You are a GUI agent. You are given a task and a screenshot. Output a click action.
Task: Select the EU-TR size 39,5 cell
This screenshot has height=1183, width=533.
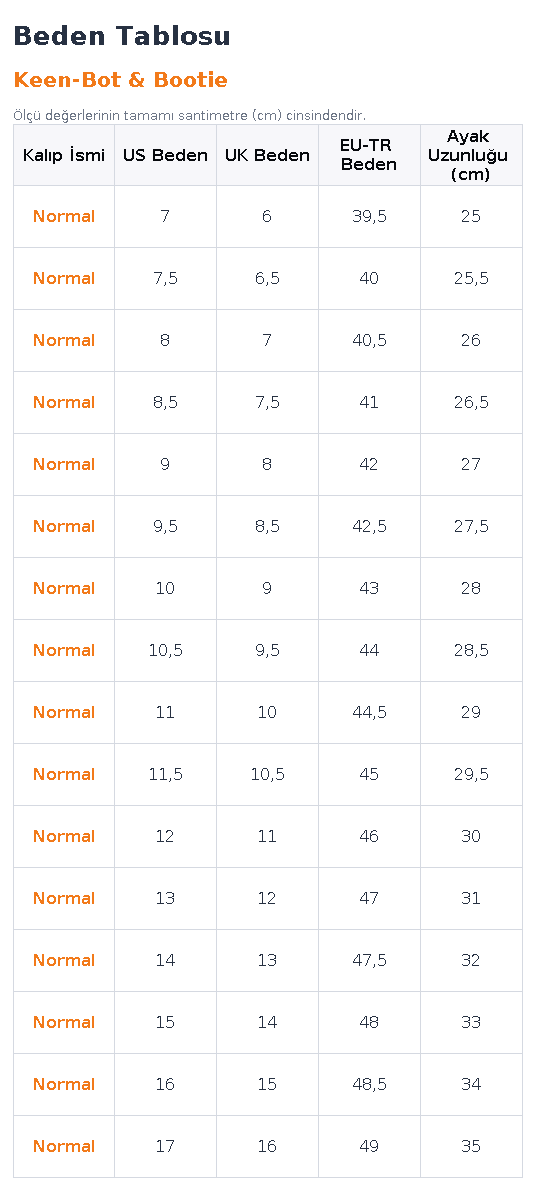(369, 217)
